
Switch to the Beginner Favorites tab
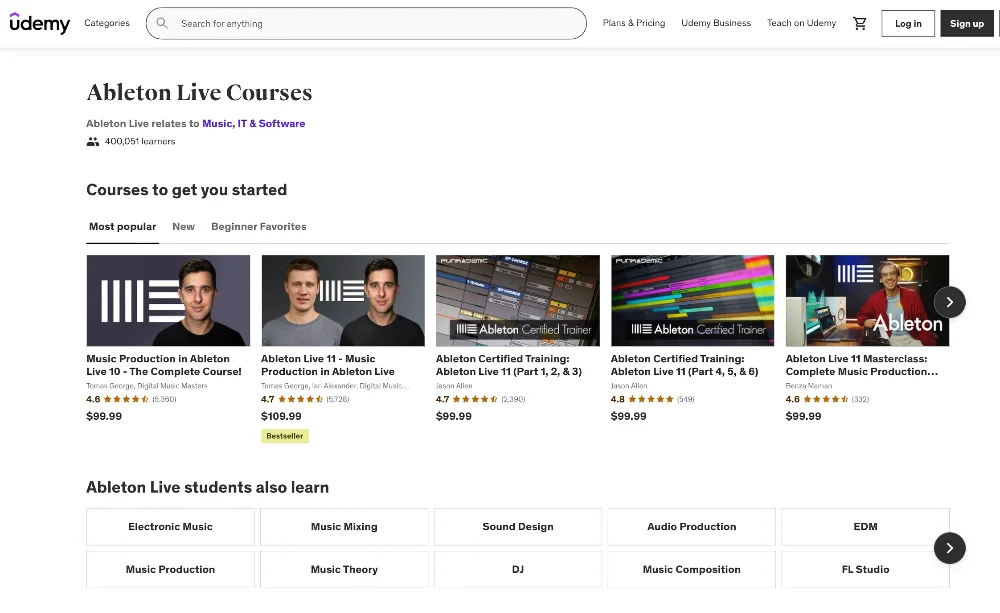click(x=259, y=226)
